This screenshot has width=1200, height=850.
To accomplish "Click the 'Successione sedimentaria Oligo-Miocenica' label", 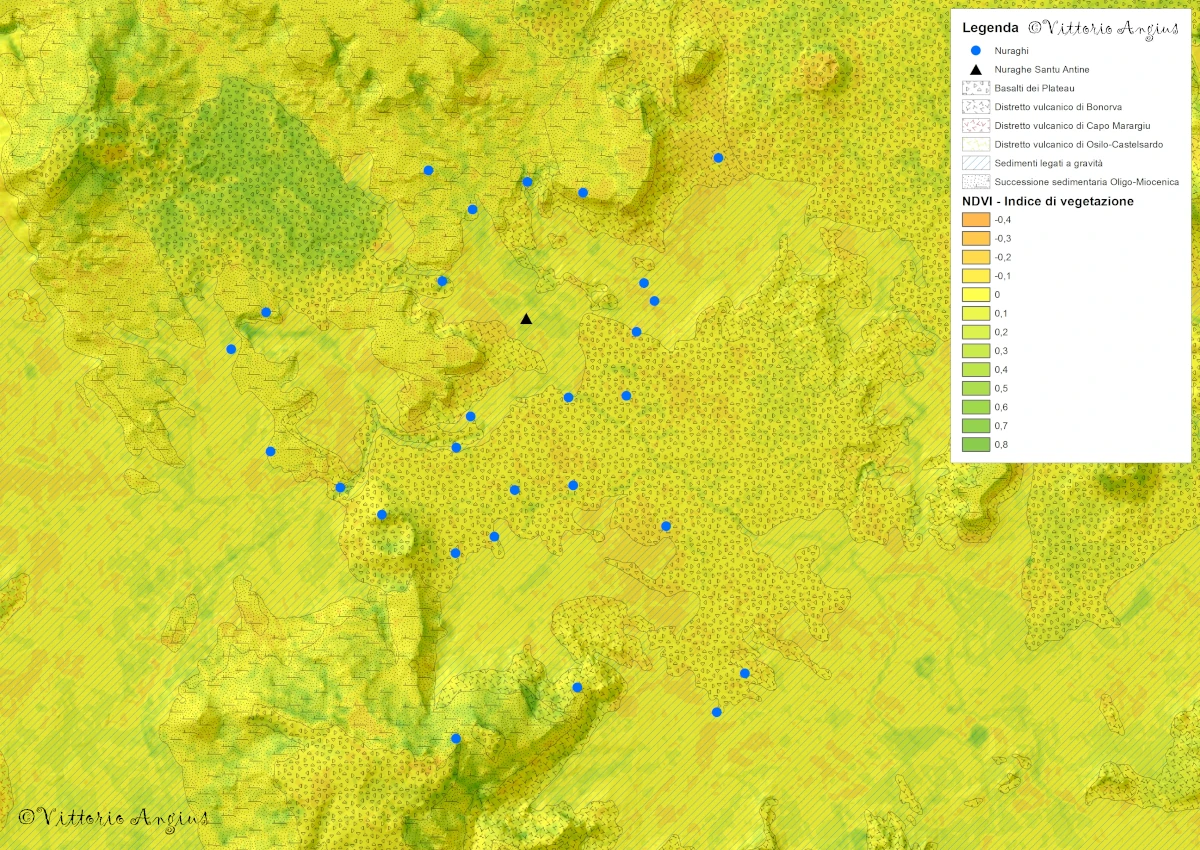I will coord(1087,182).
